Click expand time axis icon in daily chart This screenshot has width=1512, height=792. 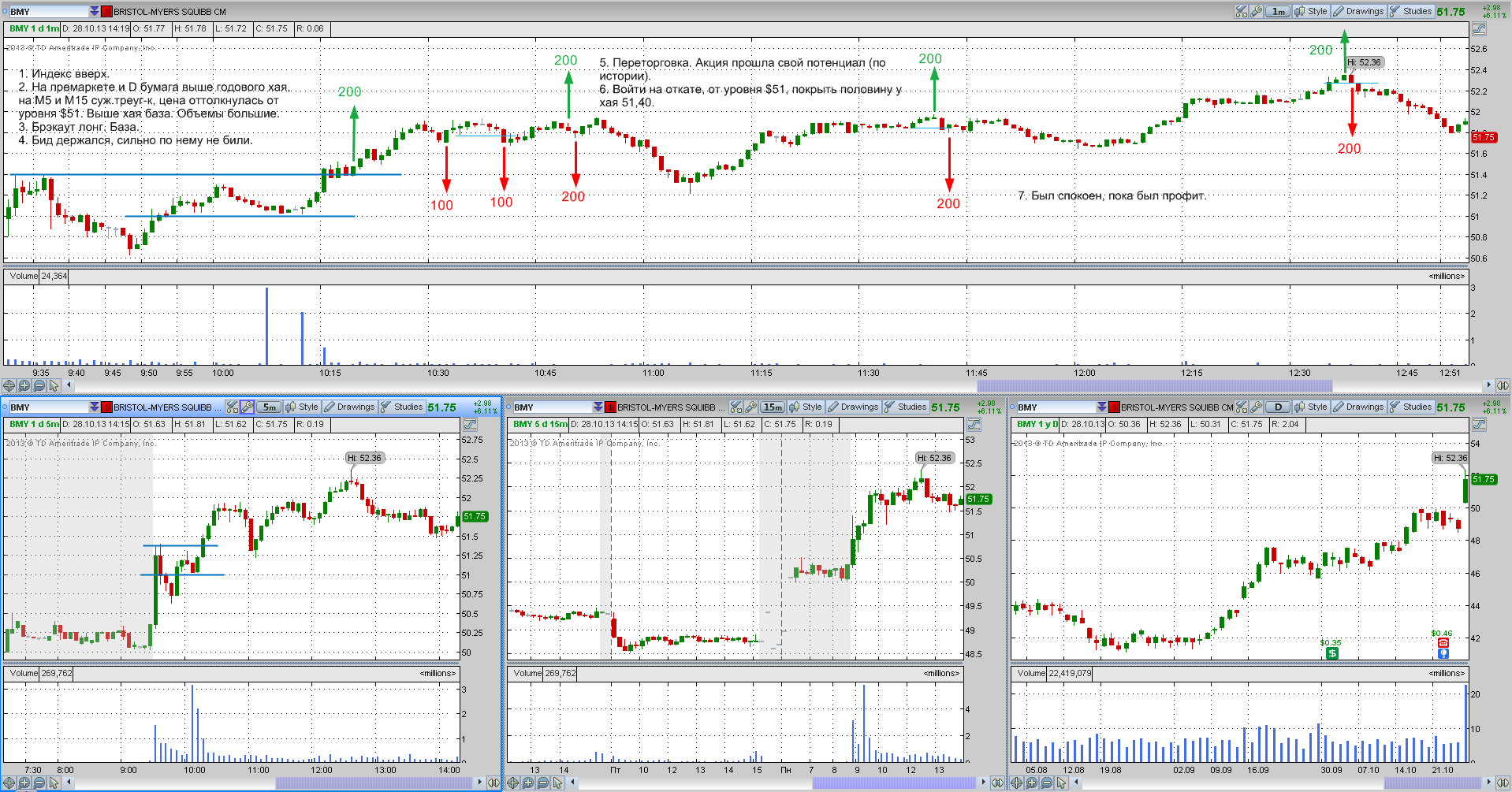[x=1503, y=783]
